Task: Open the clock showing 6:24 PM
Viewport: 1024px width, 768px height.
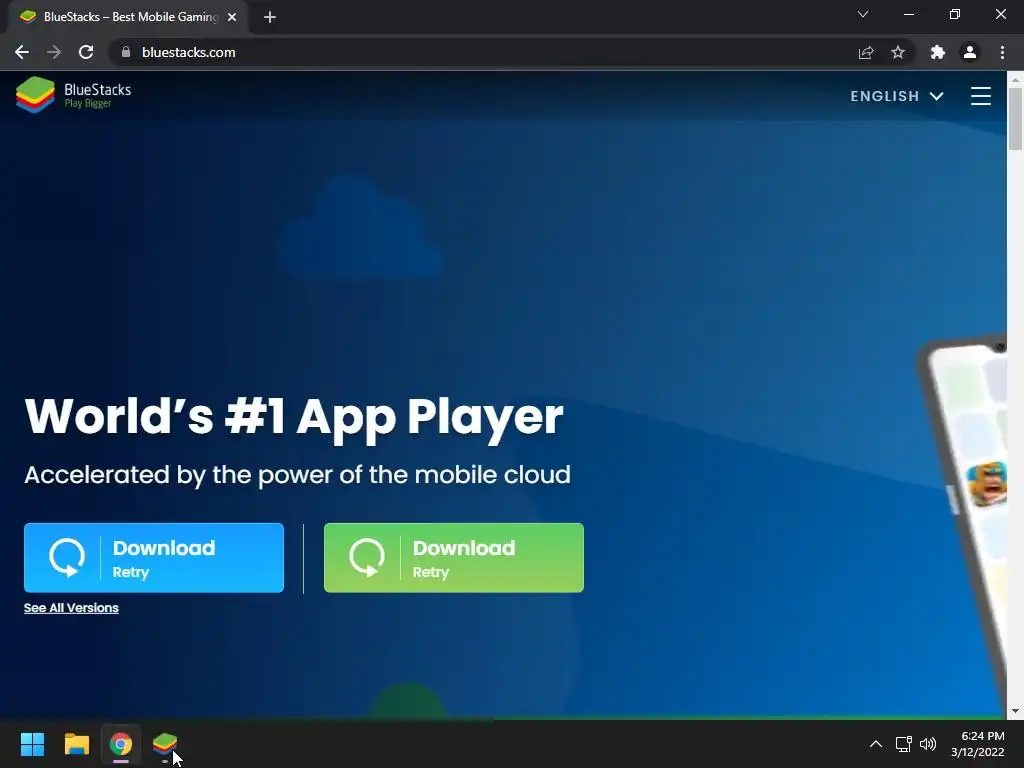Action: click(x=978, y=744)
